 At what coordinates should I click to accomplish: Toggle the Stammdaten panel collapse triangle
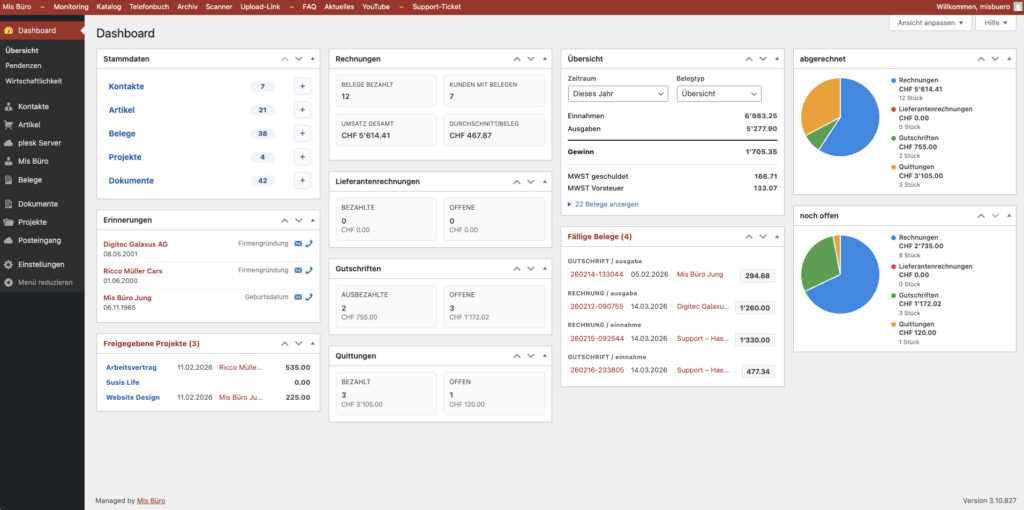[x=311, y=59]
